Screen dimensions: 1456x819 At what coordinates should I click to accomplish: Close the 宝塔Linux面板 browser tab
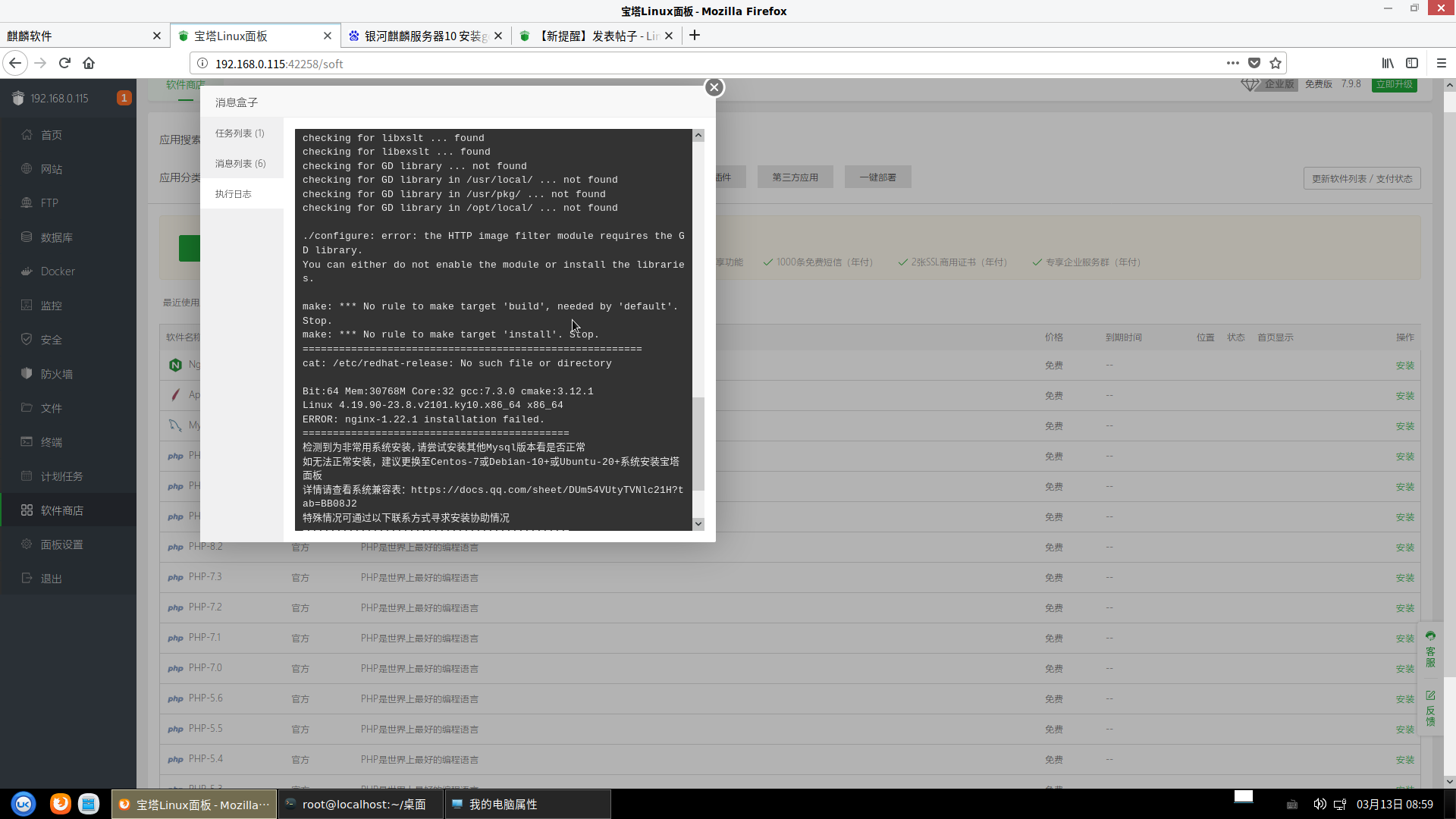click(x=327, y=36)
